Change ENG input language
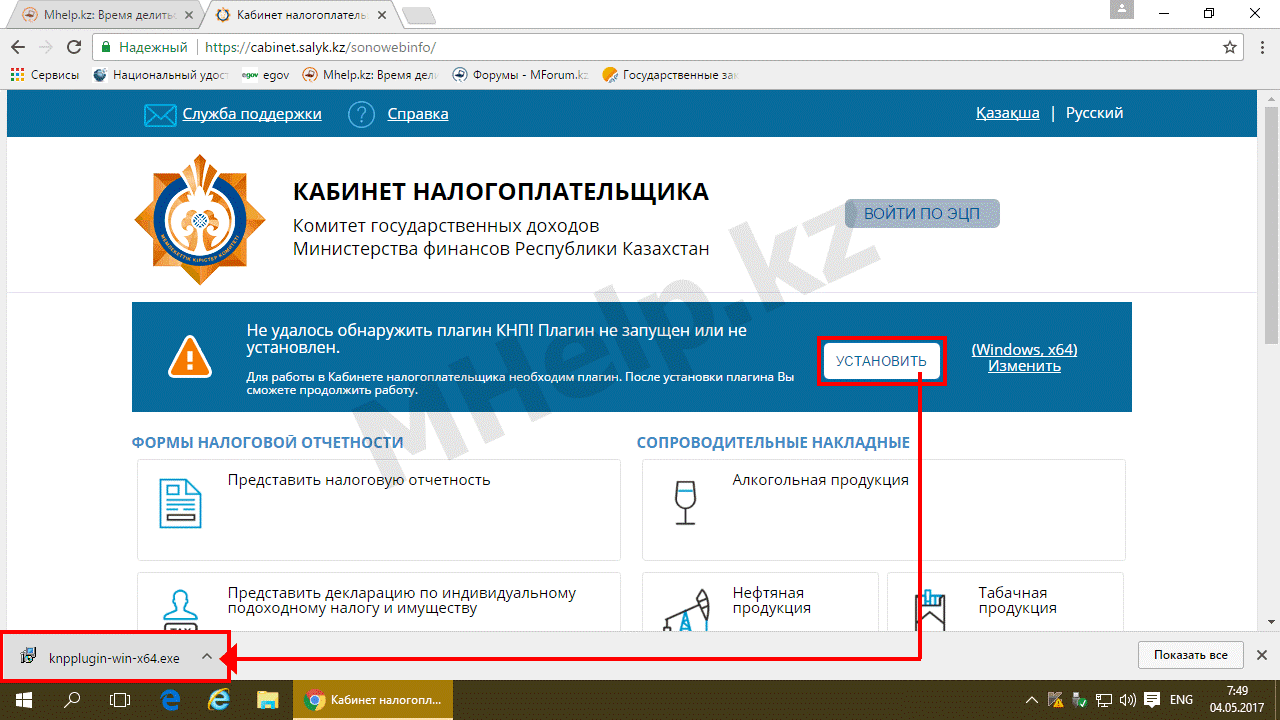This screenshot has height=720, width=1280. pos(1182,700)
